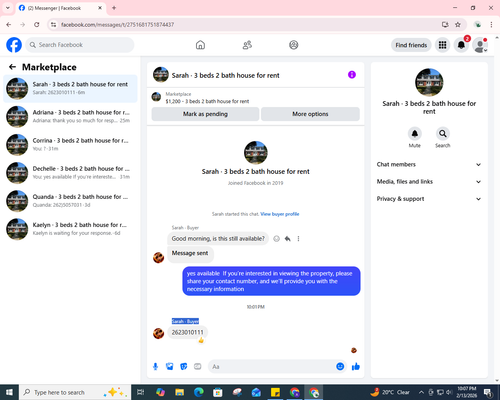Open the Friends icon in top navigation
This screenshot has width=500, height=400.
click(247, 45)
